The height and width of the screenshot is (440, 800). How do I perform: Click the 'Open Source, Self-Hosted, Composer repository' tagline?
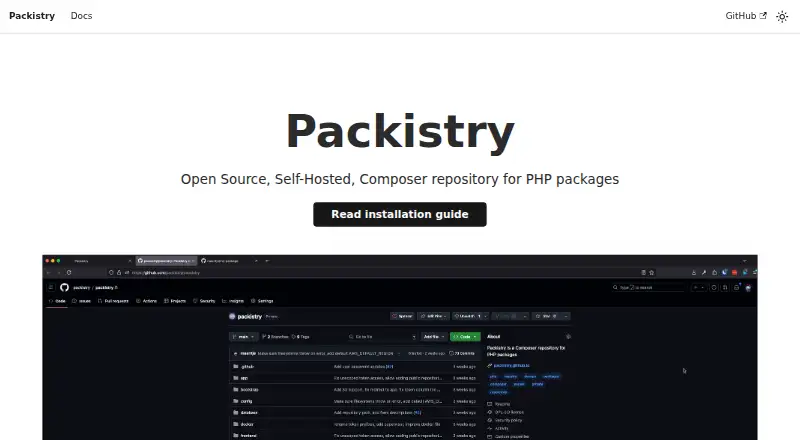[x=400, y=179]
